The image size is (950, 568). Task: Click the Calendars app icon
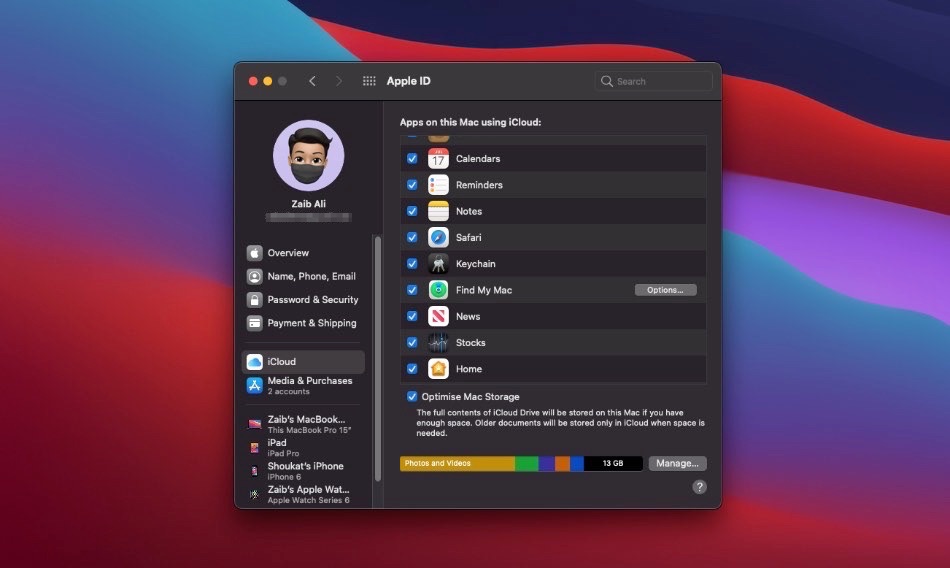(x=438, y=159)
